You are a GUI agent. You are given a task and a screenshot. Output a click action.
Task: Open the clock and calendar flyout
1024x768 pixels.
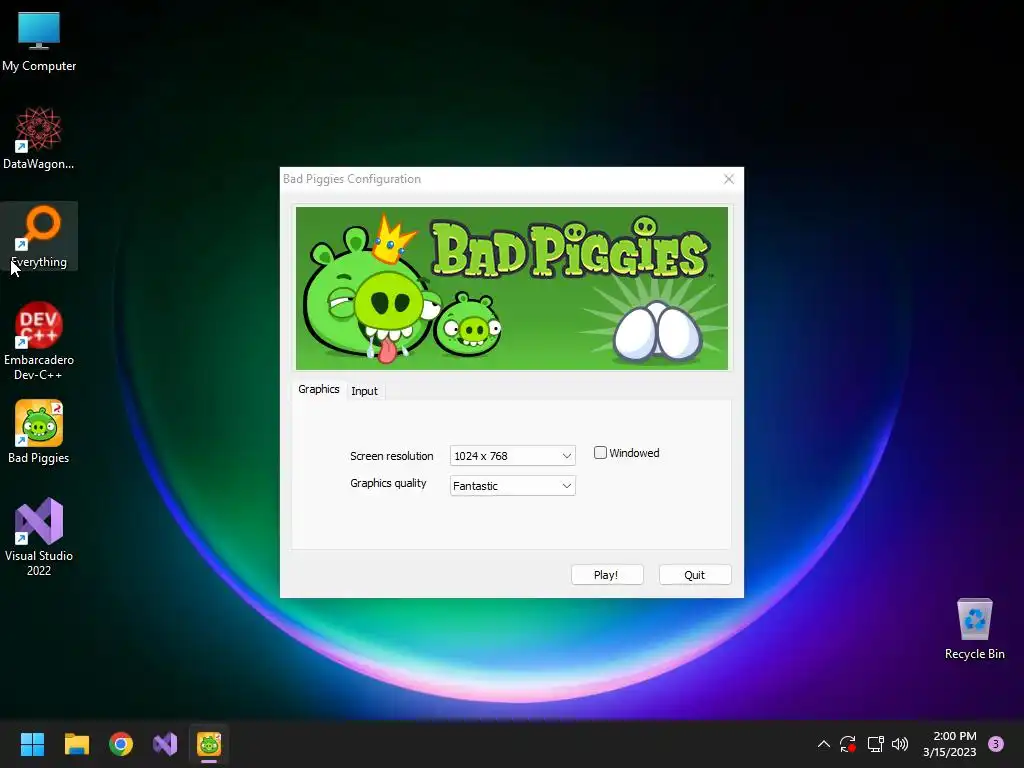click(950, 744)
